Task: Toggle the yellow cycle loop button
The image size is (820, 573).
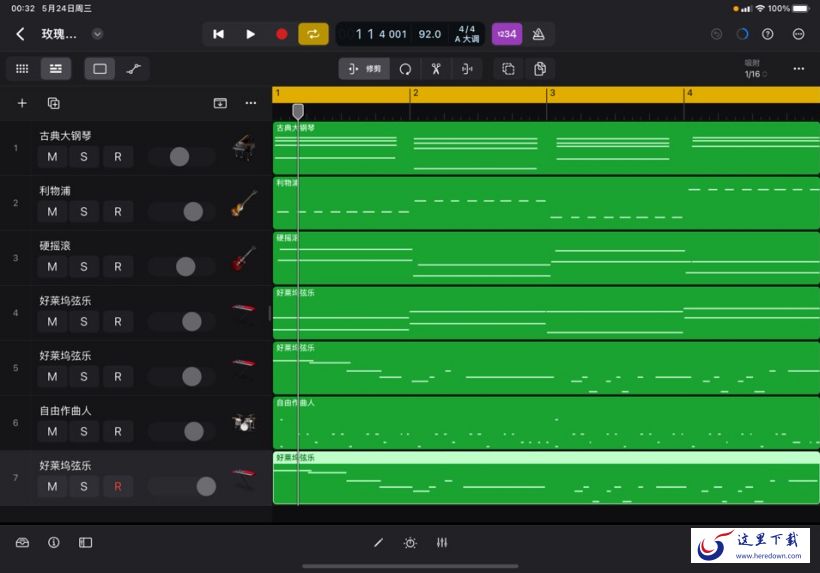Action: pos(313,35)
